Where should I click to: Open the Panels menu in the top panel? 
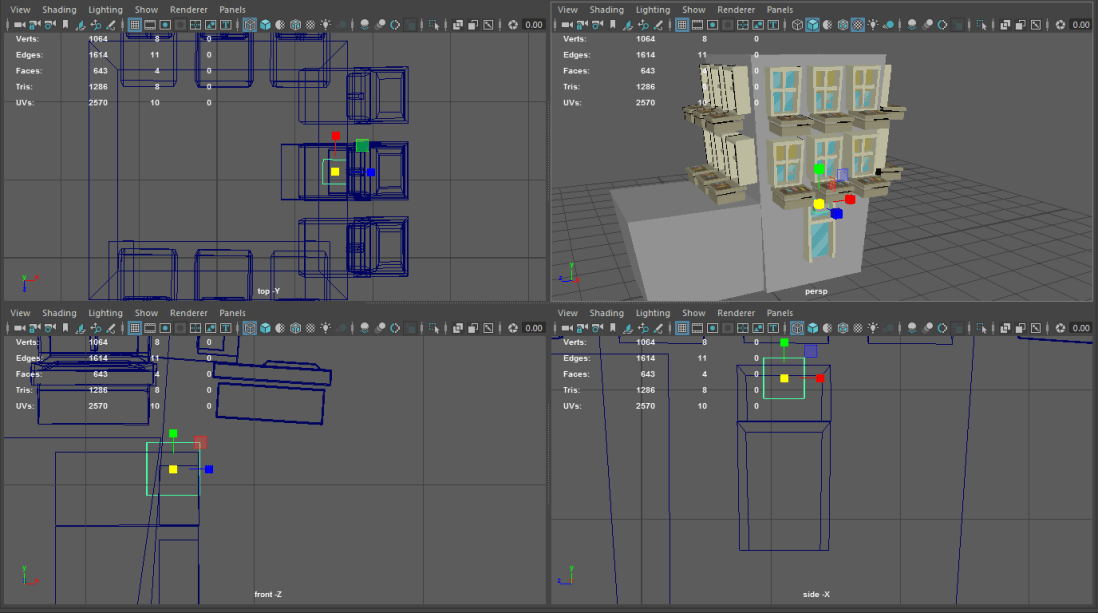click(x=232, y=9)
